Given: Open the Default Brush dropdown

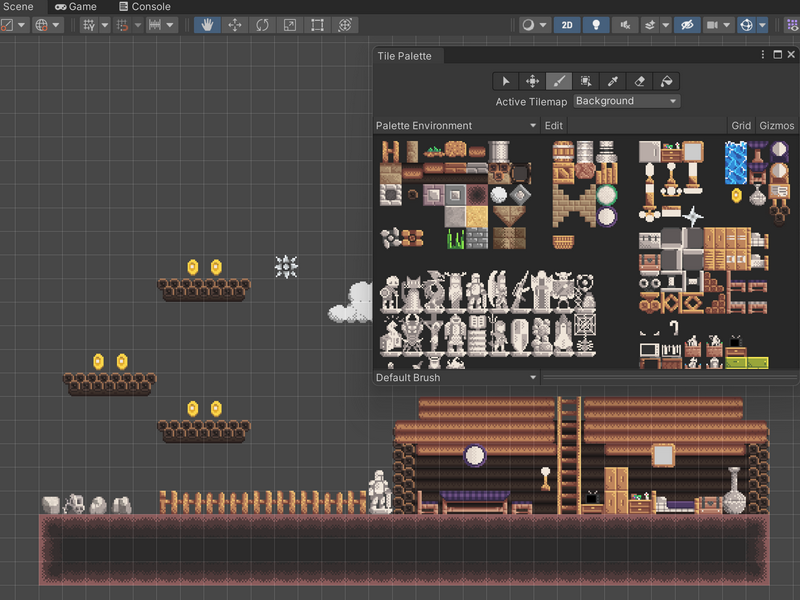Looking at the screenshot, I should point(456,378).
